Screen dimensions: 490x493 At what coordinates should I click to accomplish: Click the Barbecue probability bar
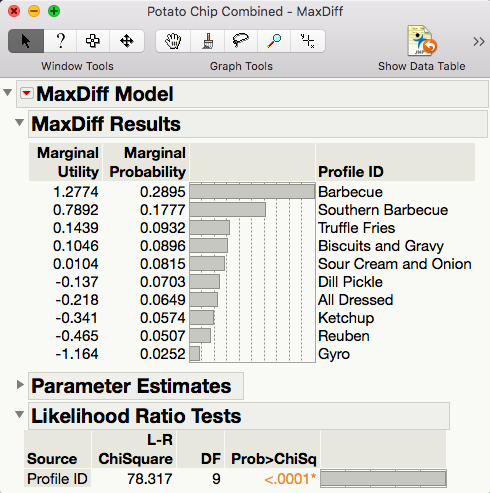[252, 192]
